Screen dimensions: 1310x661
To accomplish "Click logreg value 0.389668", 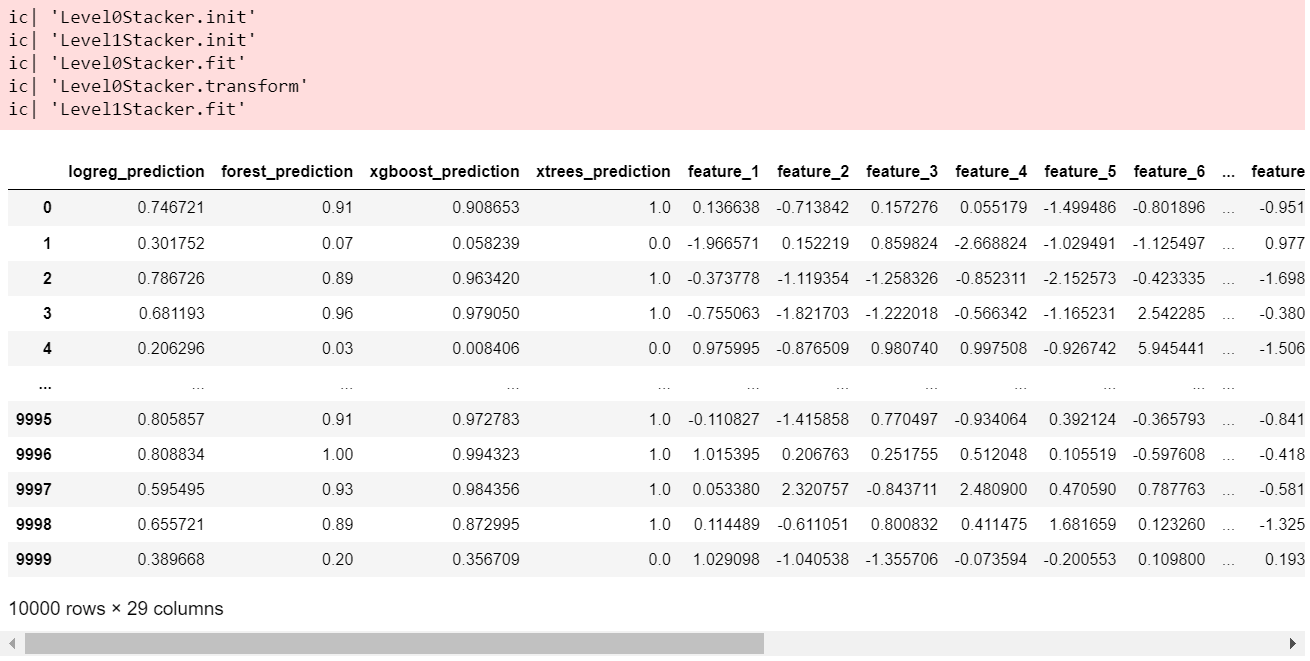I will [171, 560].
